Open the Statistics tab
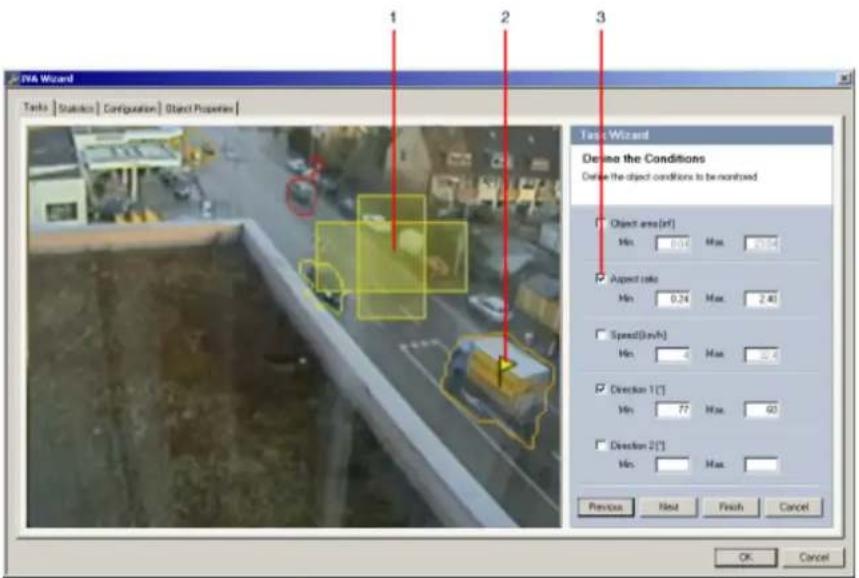Viewport: 859px width, 578px height. click(76, 108)
